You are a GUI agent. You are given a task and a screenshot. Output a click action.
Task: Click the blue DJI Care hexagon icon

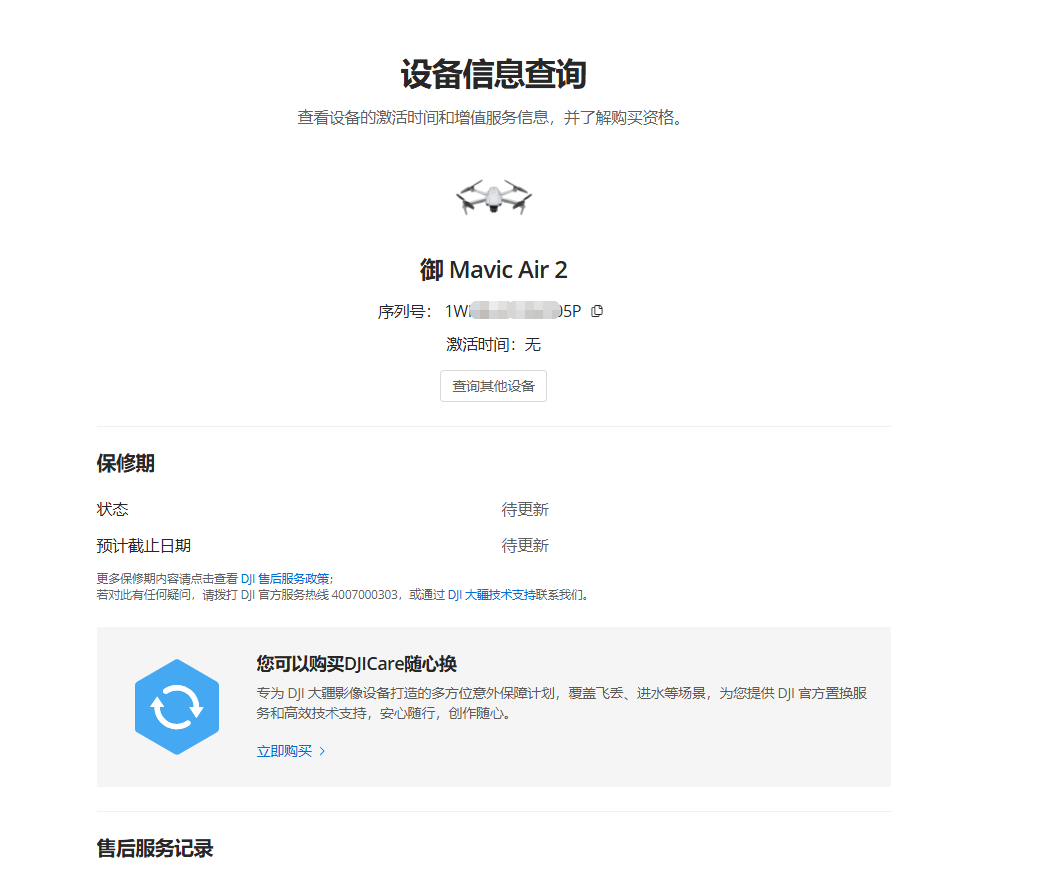pos(177,706)
